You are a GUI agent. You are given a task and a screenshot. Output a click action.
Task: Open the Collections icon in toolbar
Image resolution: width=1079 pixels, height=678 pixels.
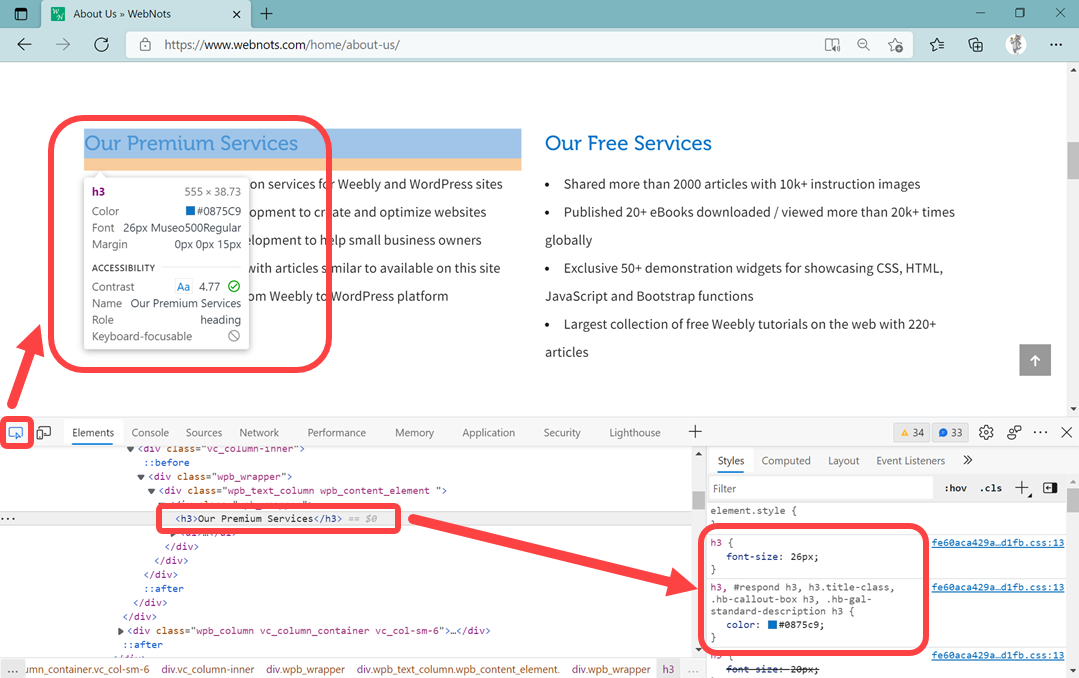tap(976, 45)
